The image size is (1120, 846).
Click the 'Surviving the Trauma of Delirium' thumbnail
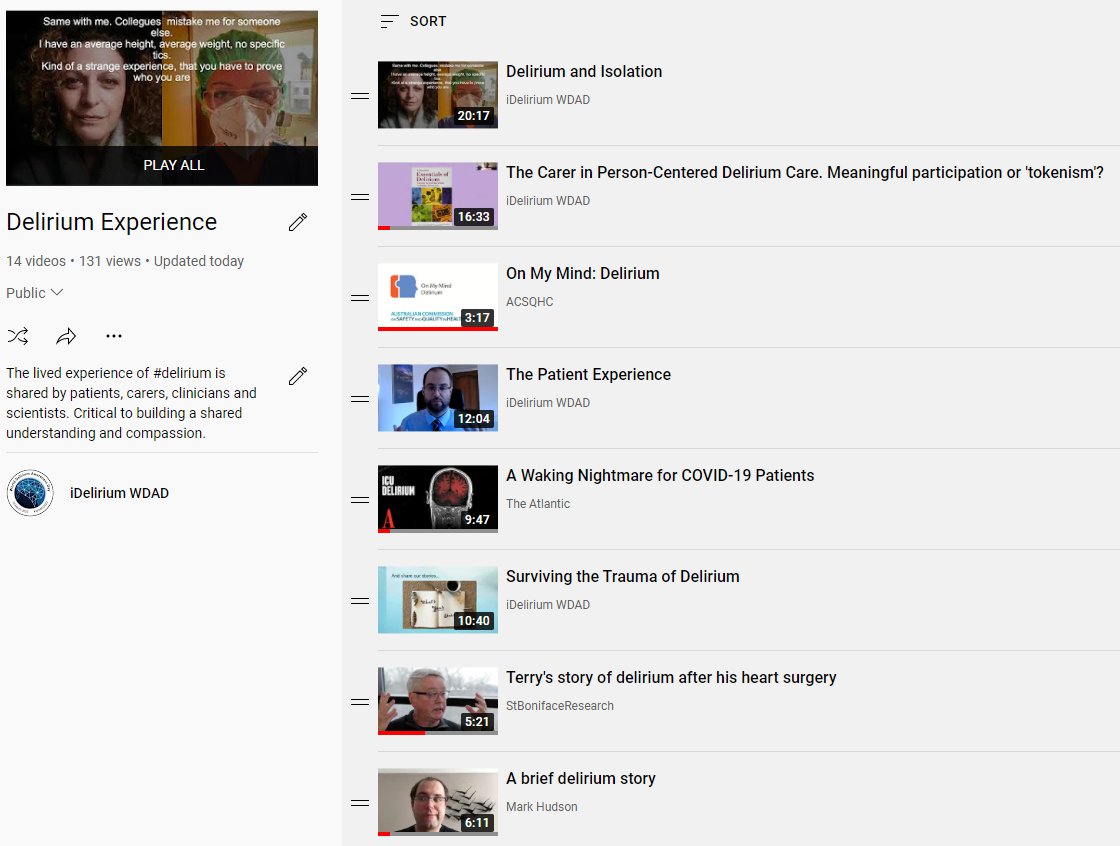tap(437, 600)
